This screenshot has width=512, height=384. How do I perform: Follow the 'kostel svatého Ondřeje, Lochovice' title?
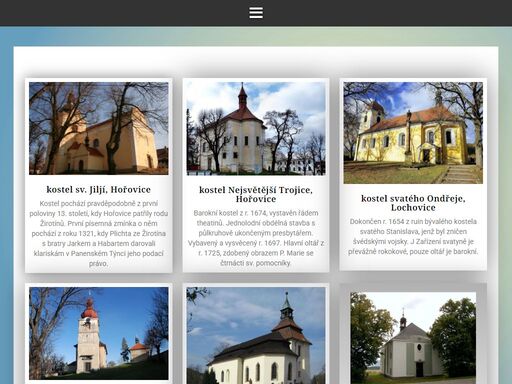[413, 203]
